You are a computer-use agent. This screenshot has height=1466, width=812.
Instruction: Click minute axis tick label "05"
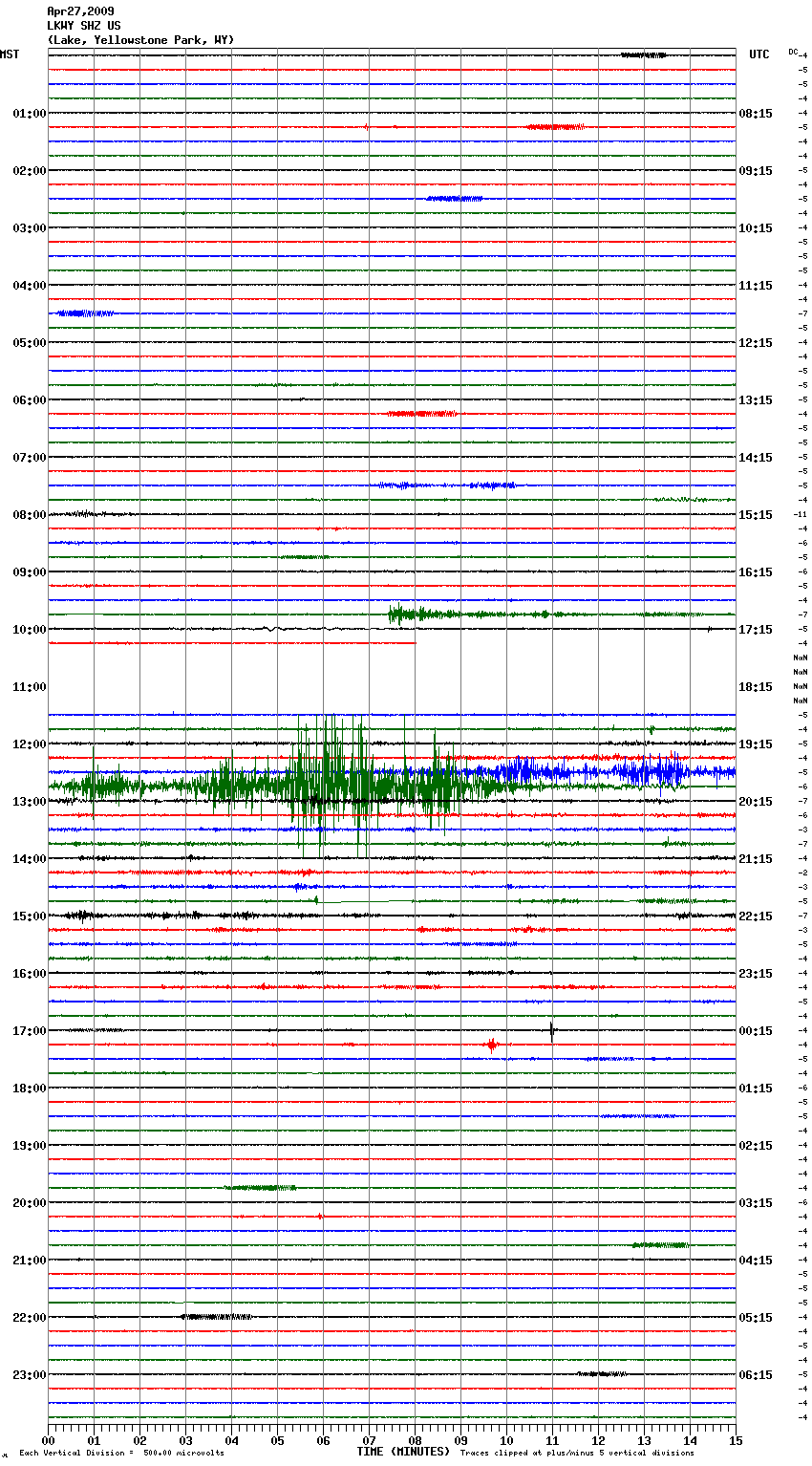pos(277,1440)
